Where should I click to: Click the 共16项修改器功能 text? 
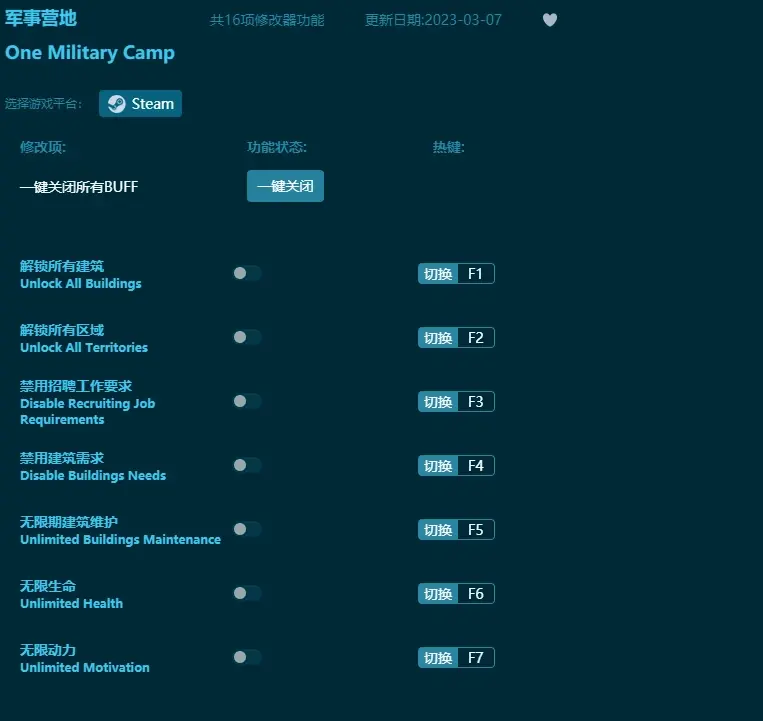pyautogui.click(x=267, y=20)
